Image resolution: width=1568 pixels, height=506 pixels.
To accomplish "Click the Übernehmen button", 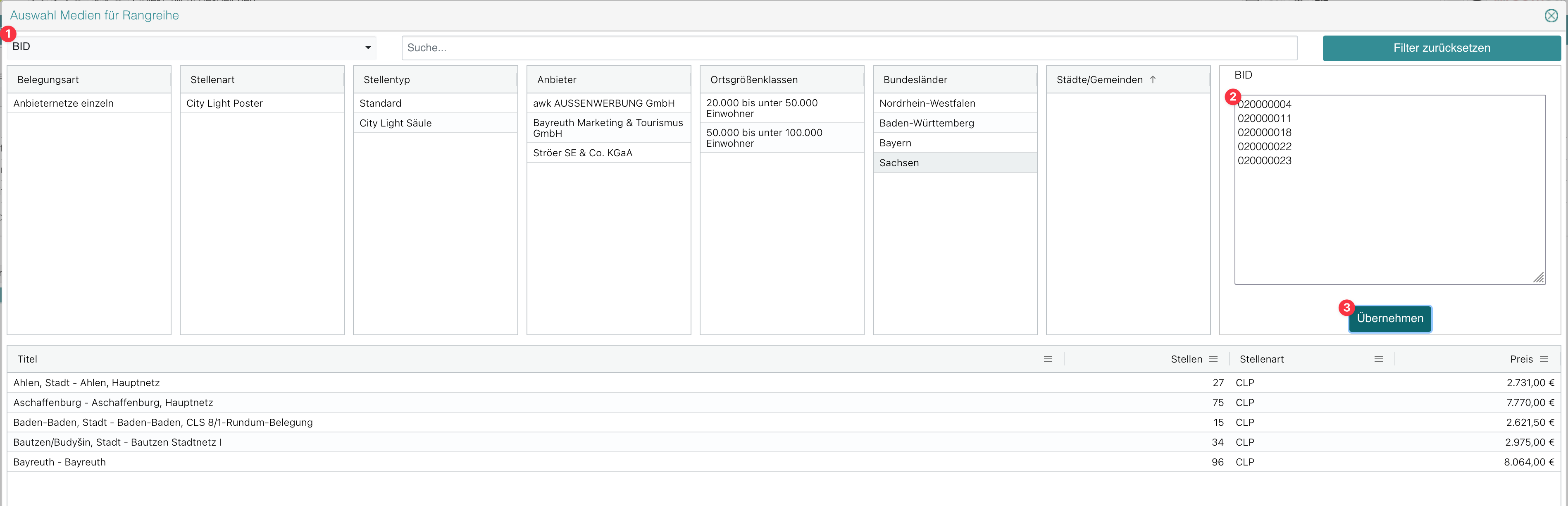I will point(1389,318).
